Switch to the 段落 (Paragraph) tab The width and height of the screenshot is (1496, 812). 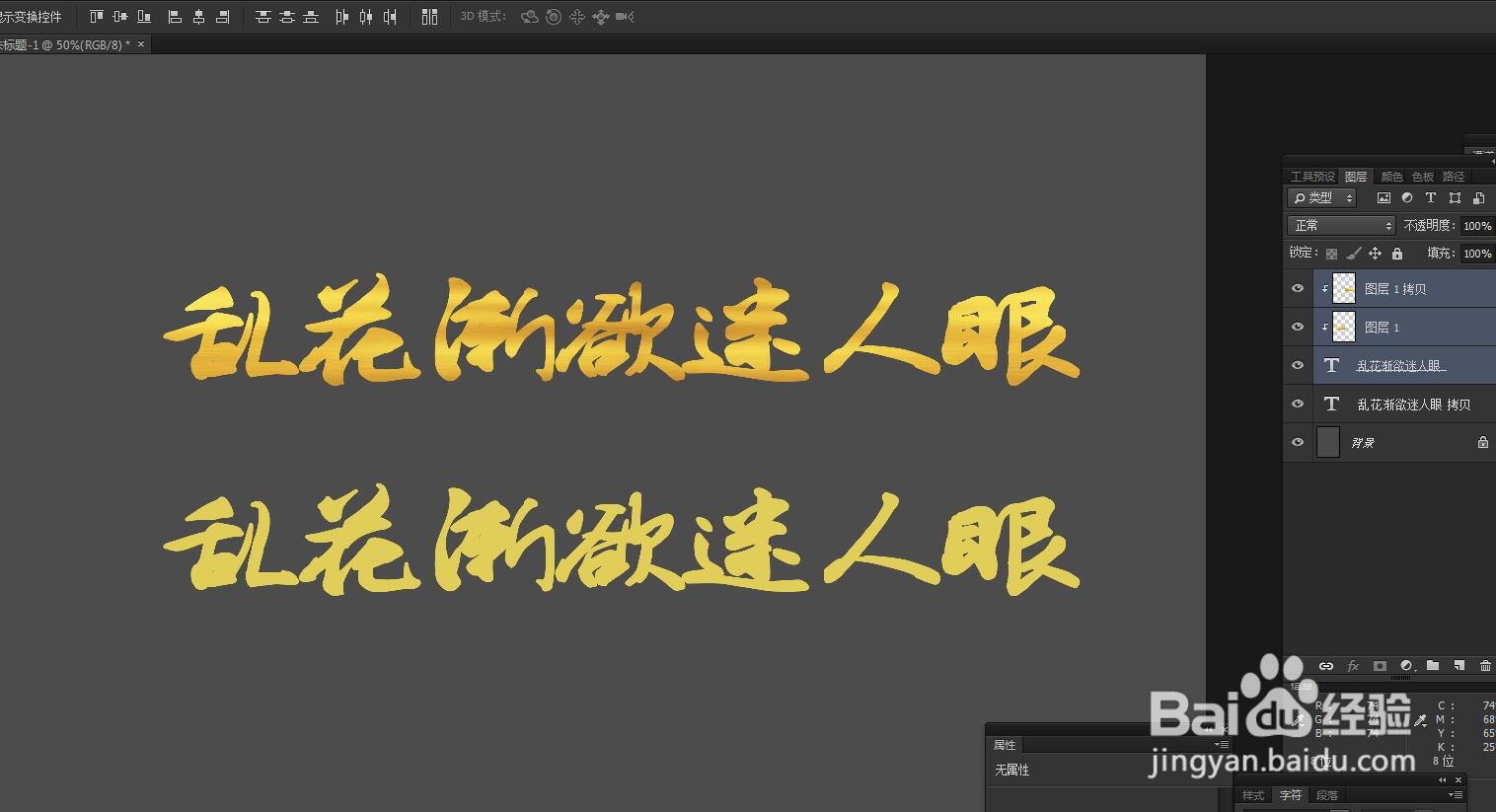[x=1326, y=794]
